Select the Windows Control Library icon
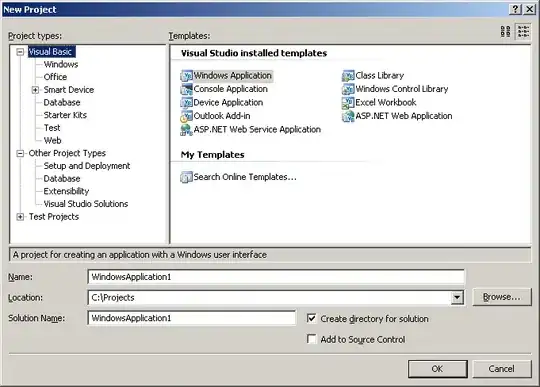Viewport: 540px width, 387px height. [348, 89]
